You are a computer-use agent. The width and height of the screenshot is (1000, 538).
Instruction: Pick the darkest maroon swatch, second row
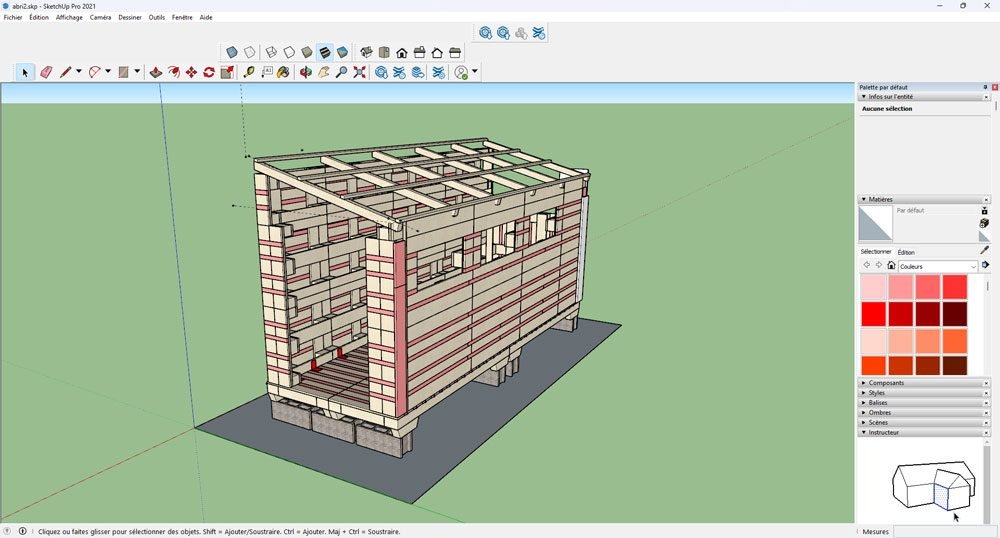pos(955,314)
